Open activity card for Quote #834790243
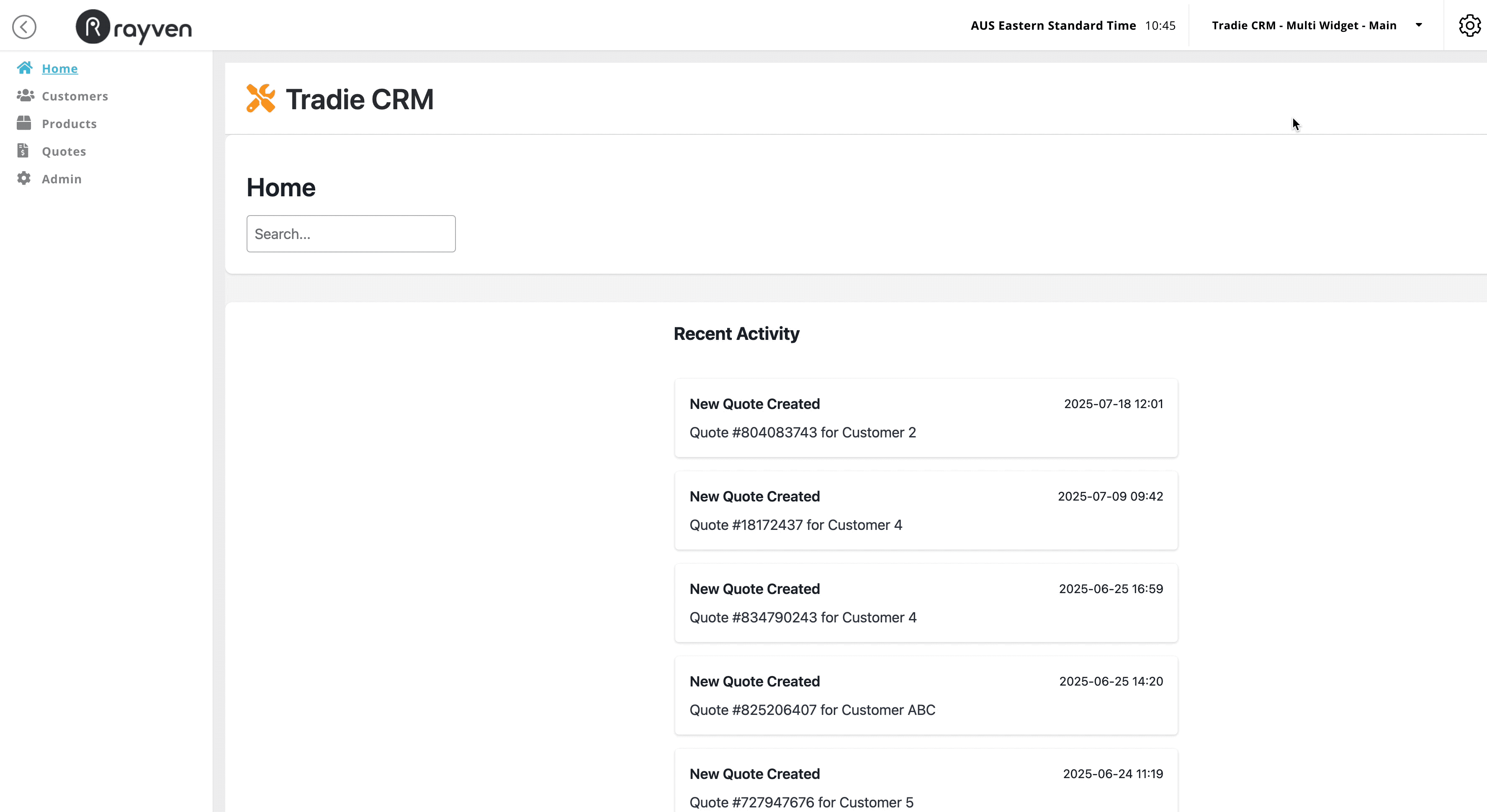 [x=926, y=602]
